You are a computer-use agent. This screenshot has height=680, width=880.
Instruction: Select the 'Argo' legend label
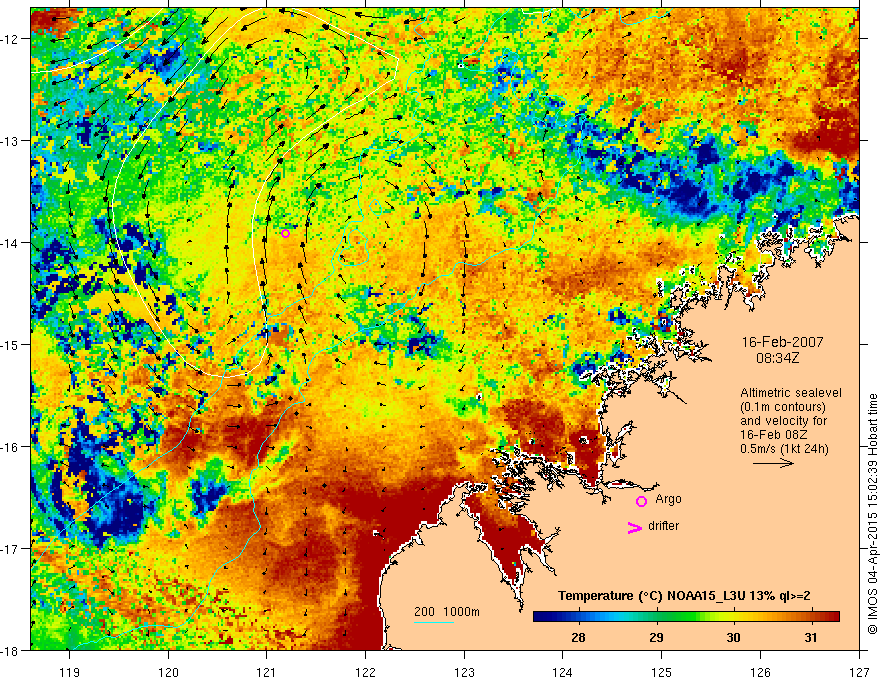tap(668, 499)
